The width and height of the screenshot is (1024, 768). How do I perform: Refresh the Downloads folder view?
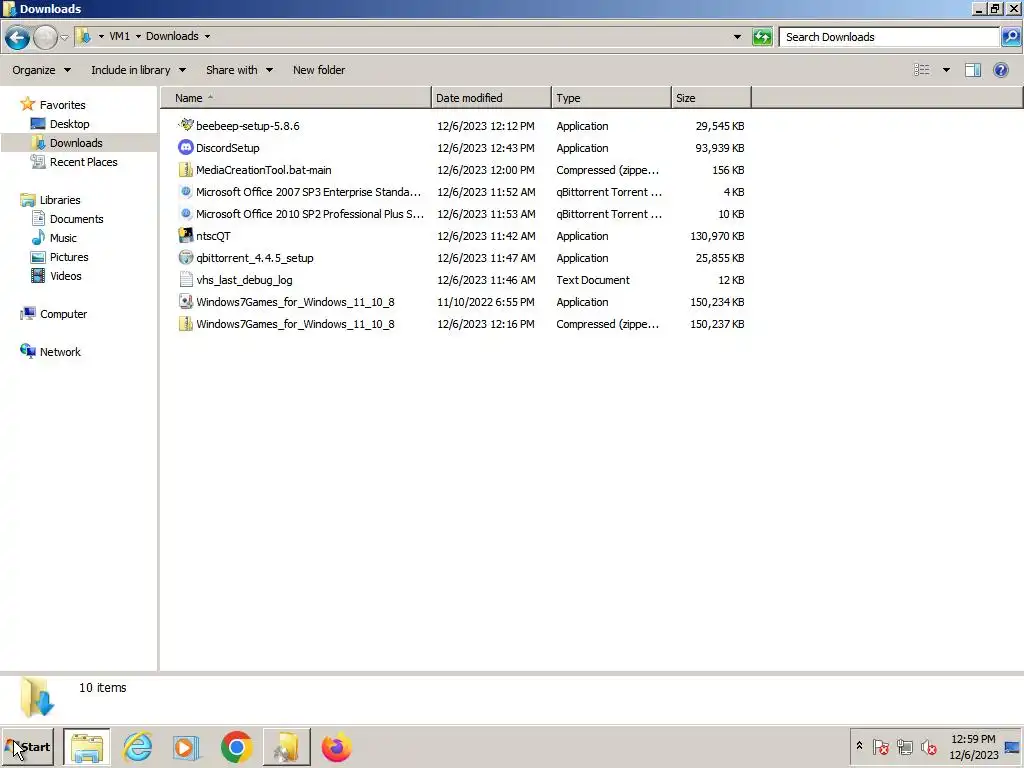pos(762,37)
